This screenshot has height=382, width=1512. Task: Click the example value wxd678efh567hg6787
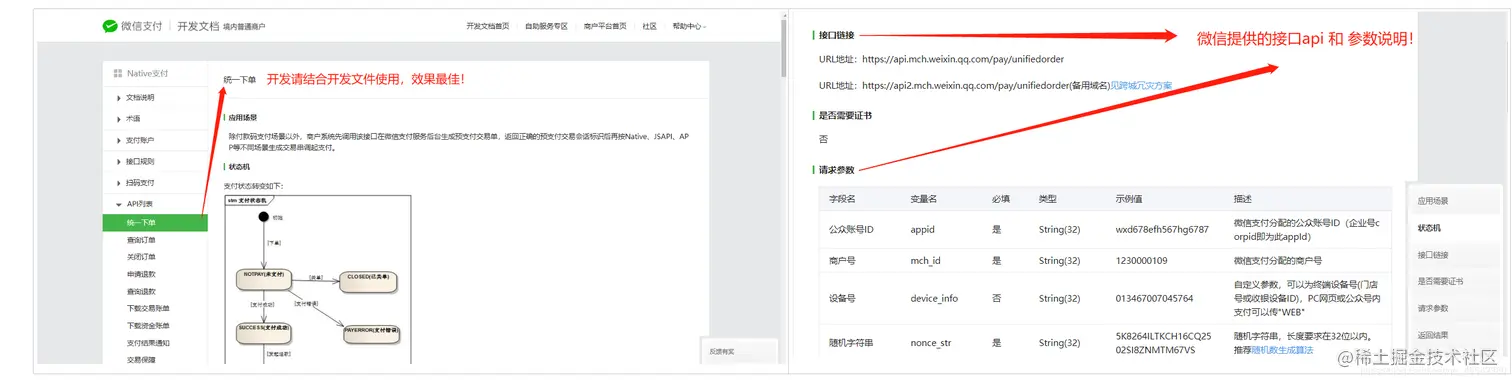point(1162,229)
